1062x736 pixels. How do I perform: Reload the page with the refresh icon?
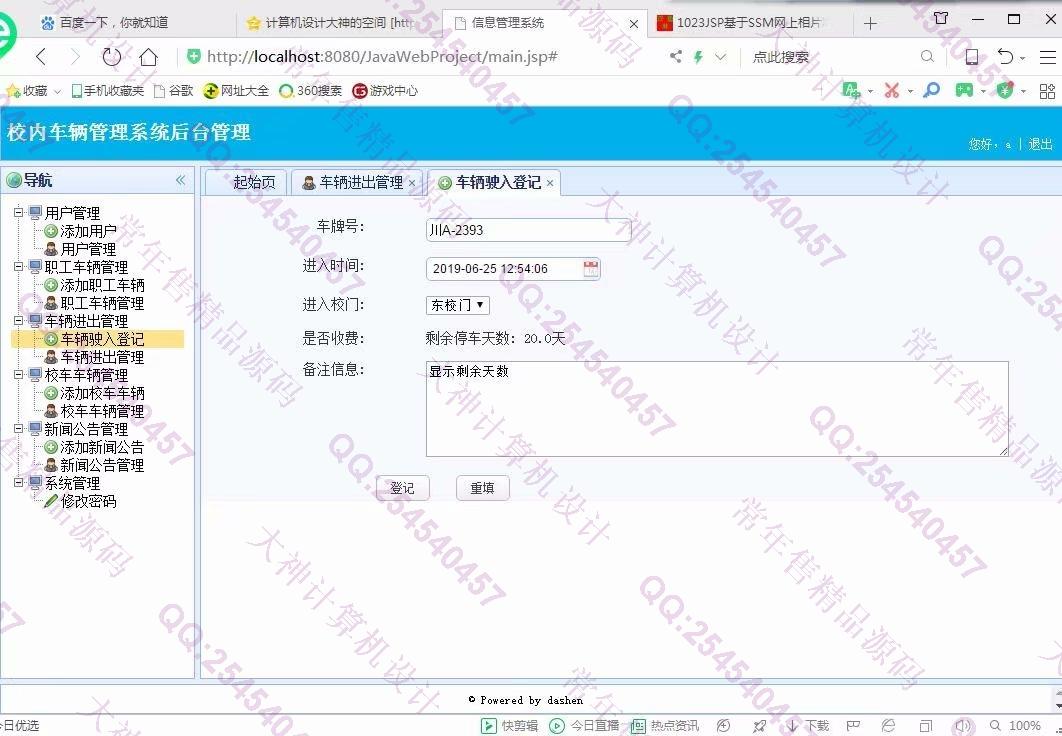(x=112, y=58)
